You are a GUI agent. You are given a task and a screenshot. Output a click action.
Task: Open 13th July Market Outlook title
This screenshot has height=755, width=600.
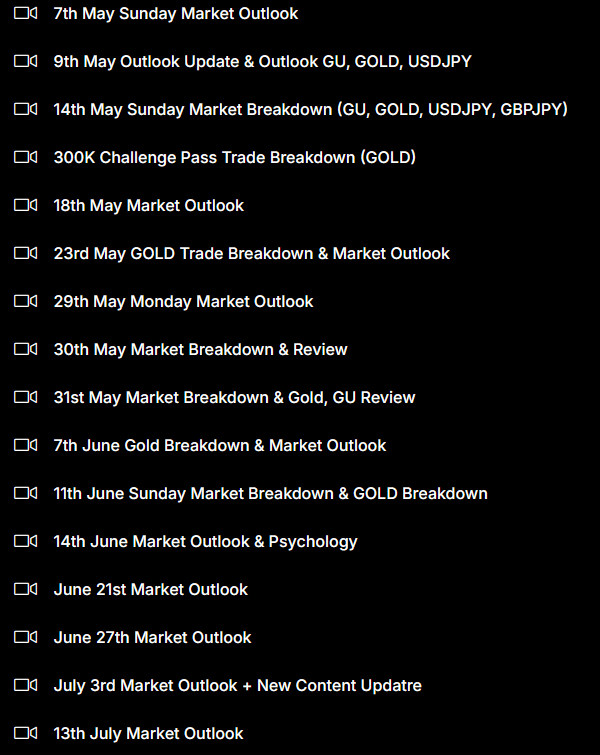click(x=148, y=734)
